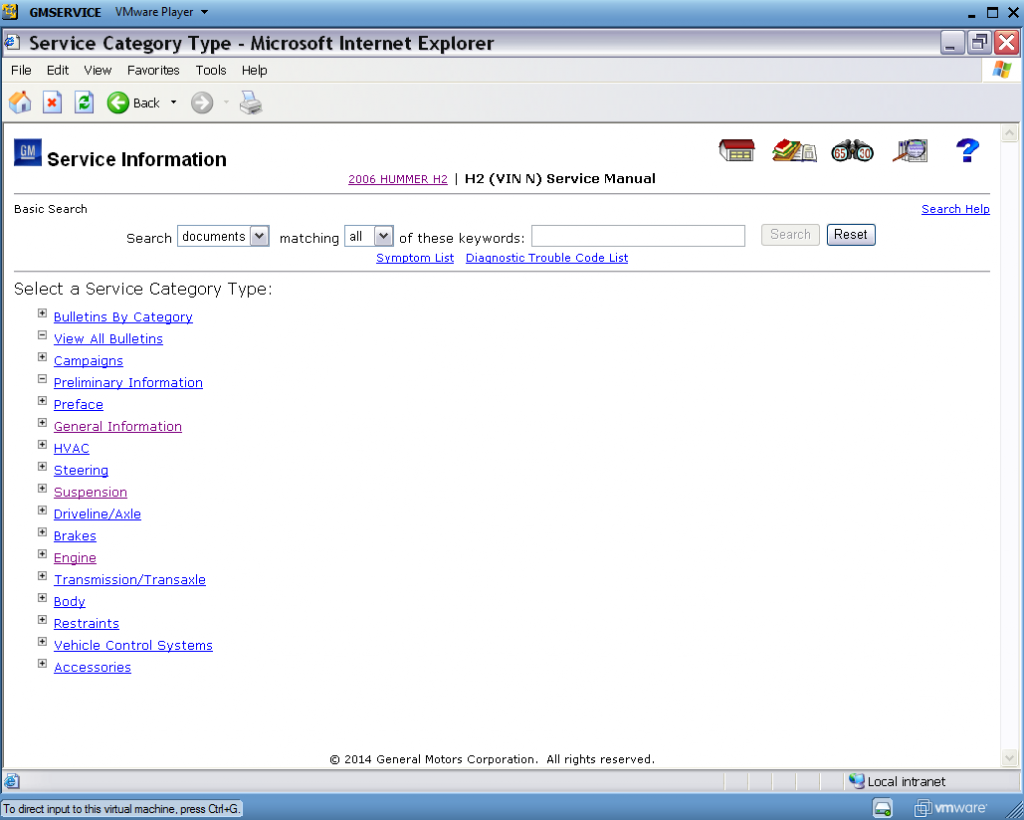Image resolution: width=1024 pixels, height=820 pixels.
Task: Click the scrollbar down arrow
Action: [x=1009, y=758]
